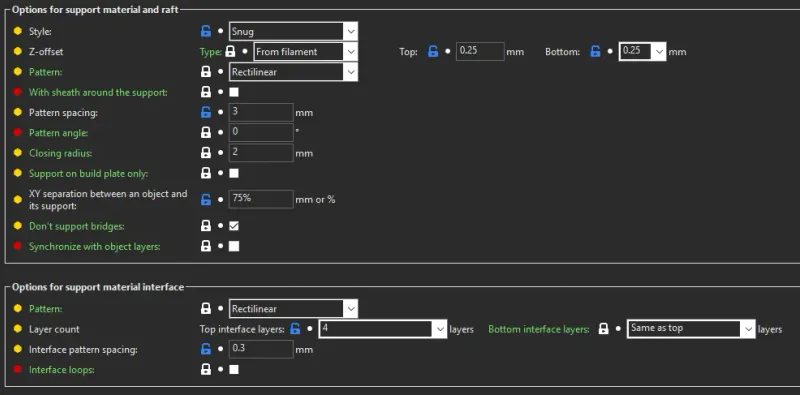Click the yellow dot beside Layer count
Viewport: 800px width, 395px height.
click(18, 329)
